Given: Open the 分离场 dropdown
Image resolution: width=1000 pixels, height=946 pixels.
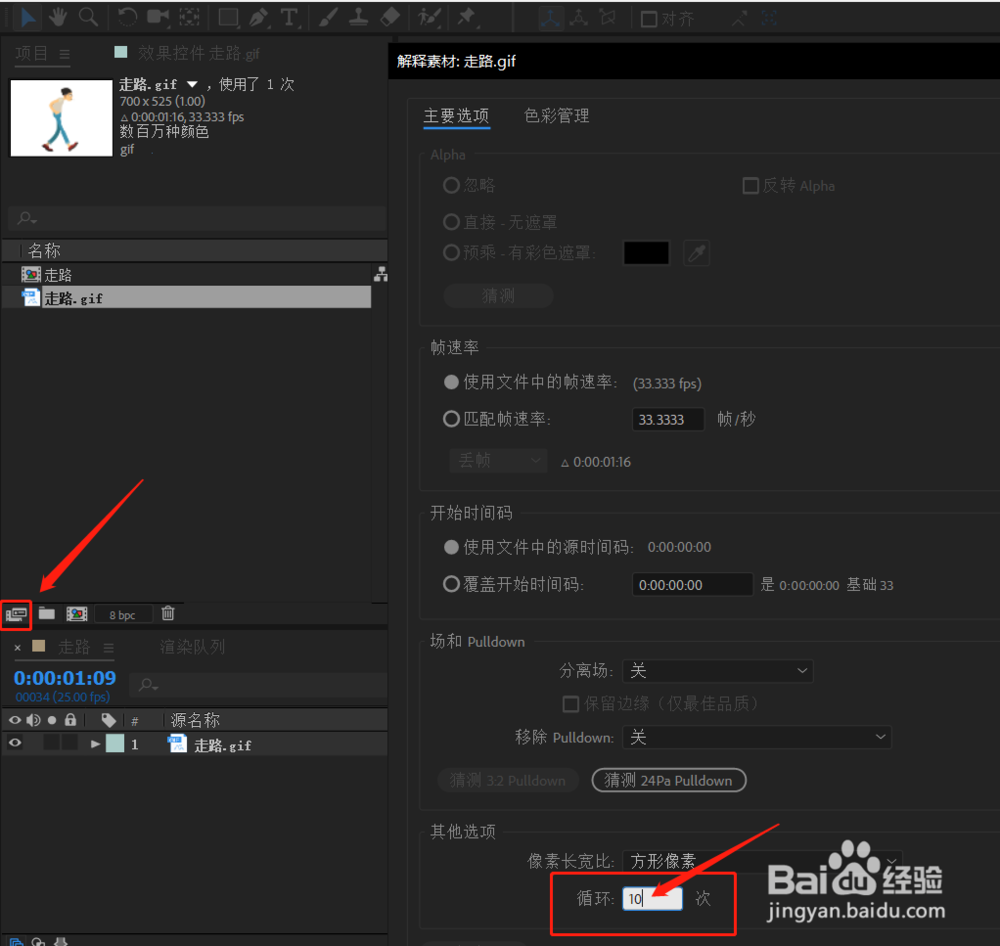Looking at the screenshot, I should tap(717, 671).
